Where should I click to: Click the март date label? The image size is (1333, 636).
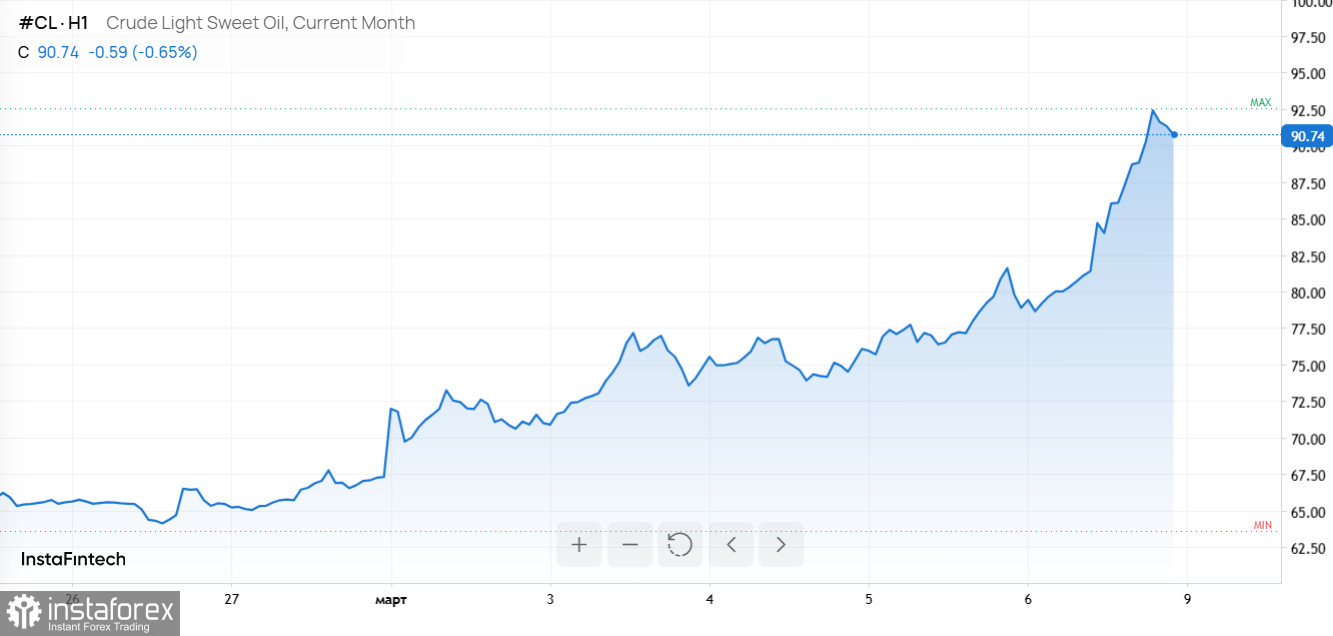coord(391,600)
